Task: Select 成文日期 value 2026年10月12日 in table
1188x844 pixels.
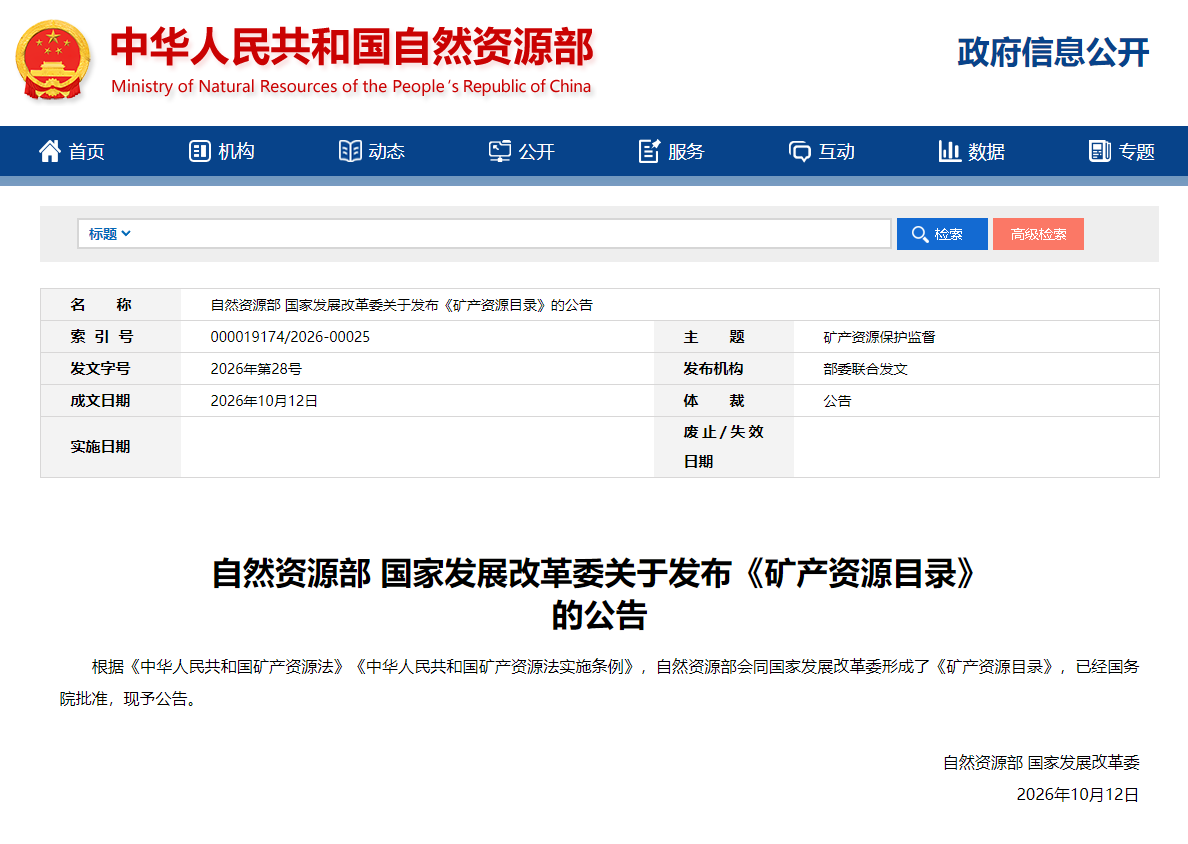Action: tap(264, 401)
